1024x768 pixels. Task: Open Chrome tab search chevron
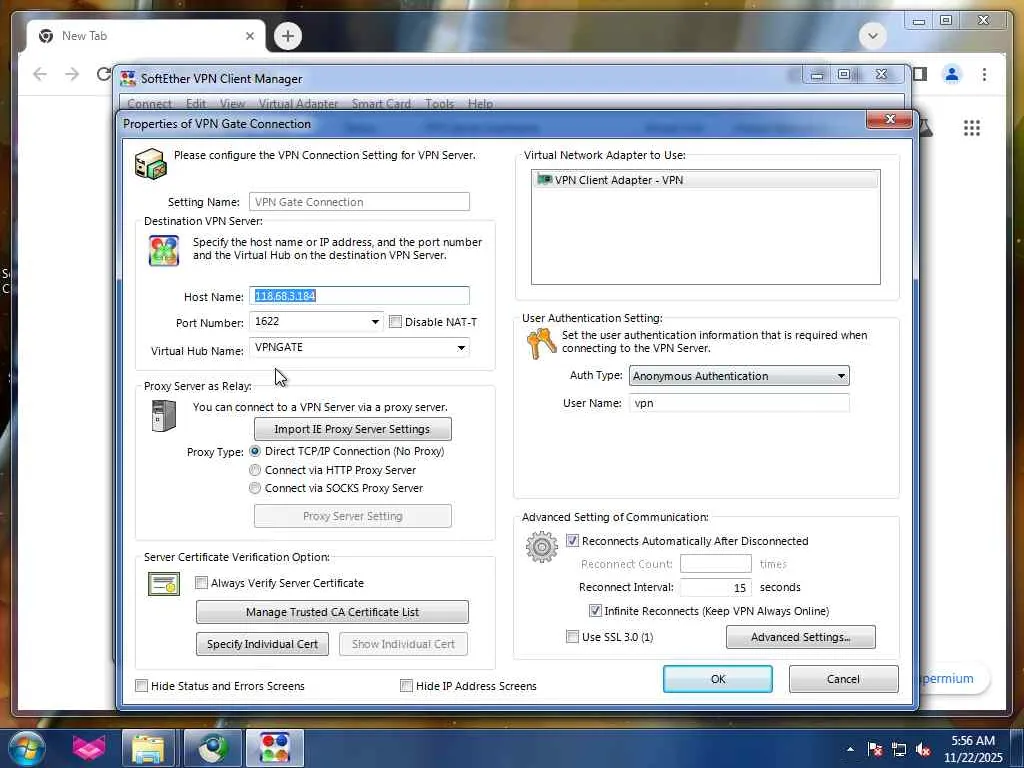coord(872,35)
